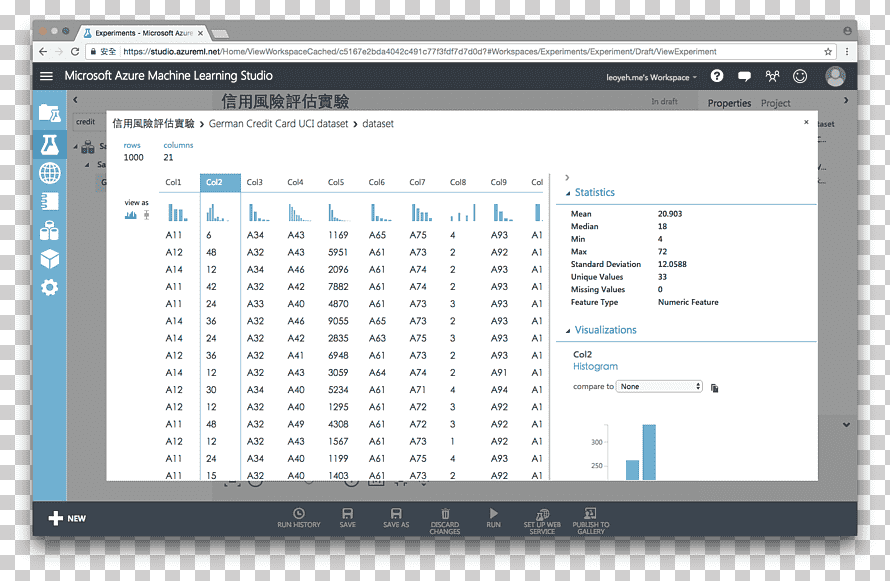Click the smiley feedback icon
The width and height of the screenshot is (890, 581).
point(800,76)
